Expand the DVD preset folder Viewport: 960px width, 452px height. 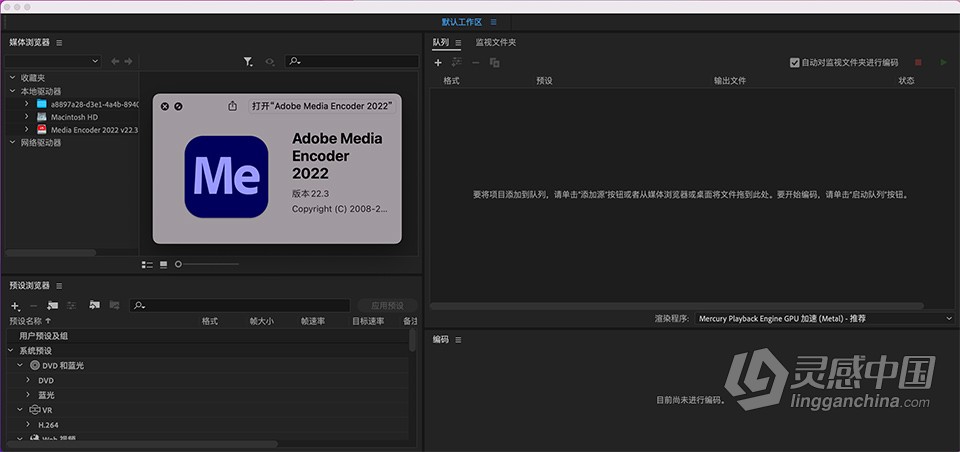(28, 380)
